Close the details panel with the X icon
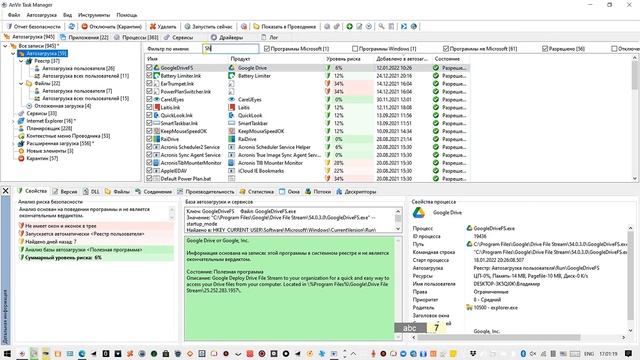 pos(5,191)
